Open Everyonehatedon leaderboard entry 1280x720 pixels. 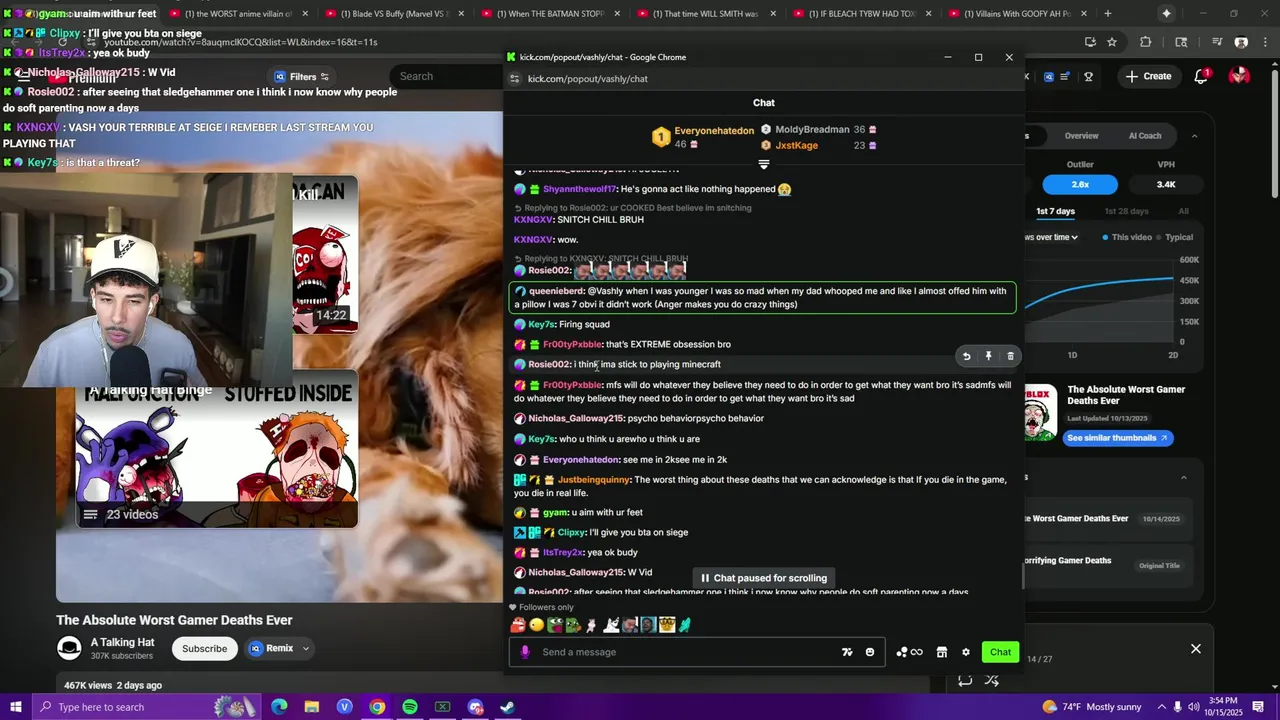(704, 137)
